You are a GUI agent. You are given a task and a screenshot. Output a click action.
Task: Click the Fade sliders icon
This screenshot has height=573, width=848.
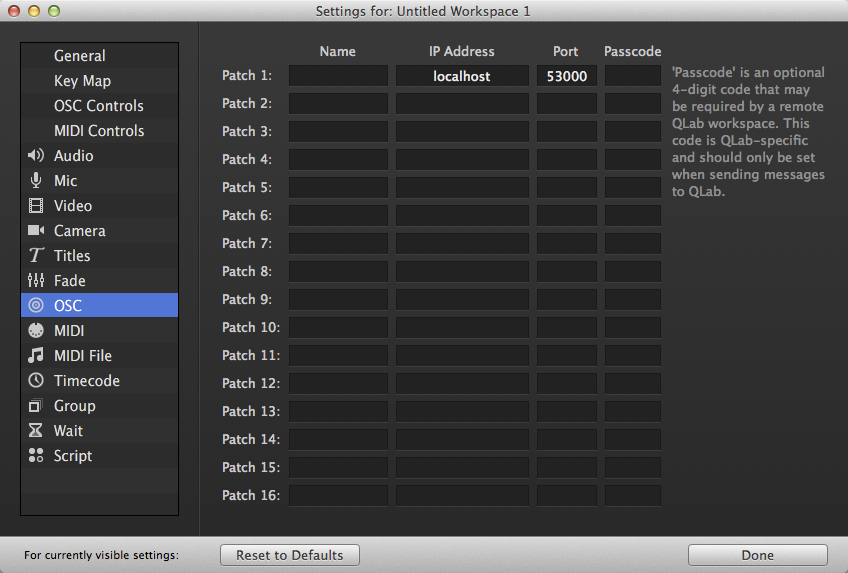pos(36,281)
